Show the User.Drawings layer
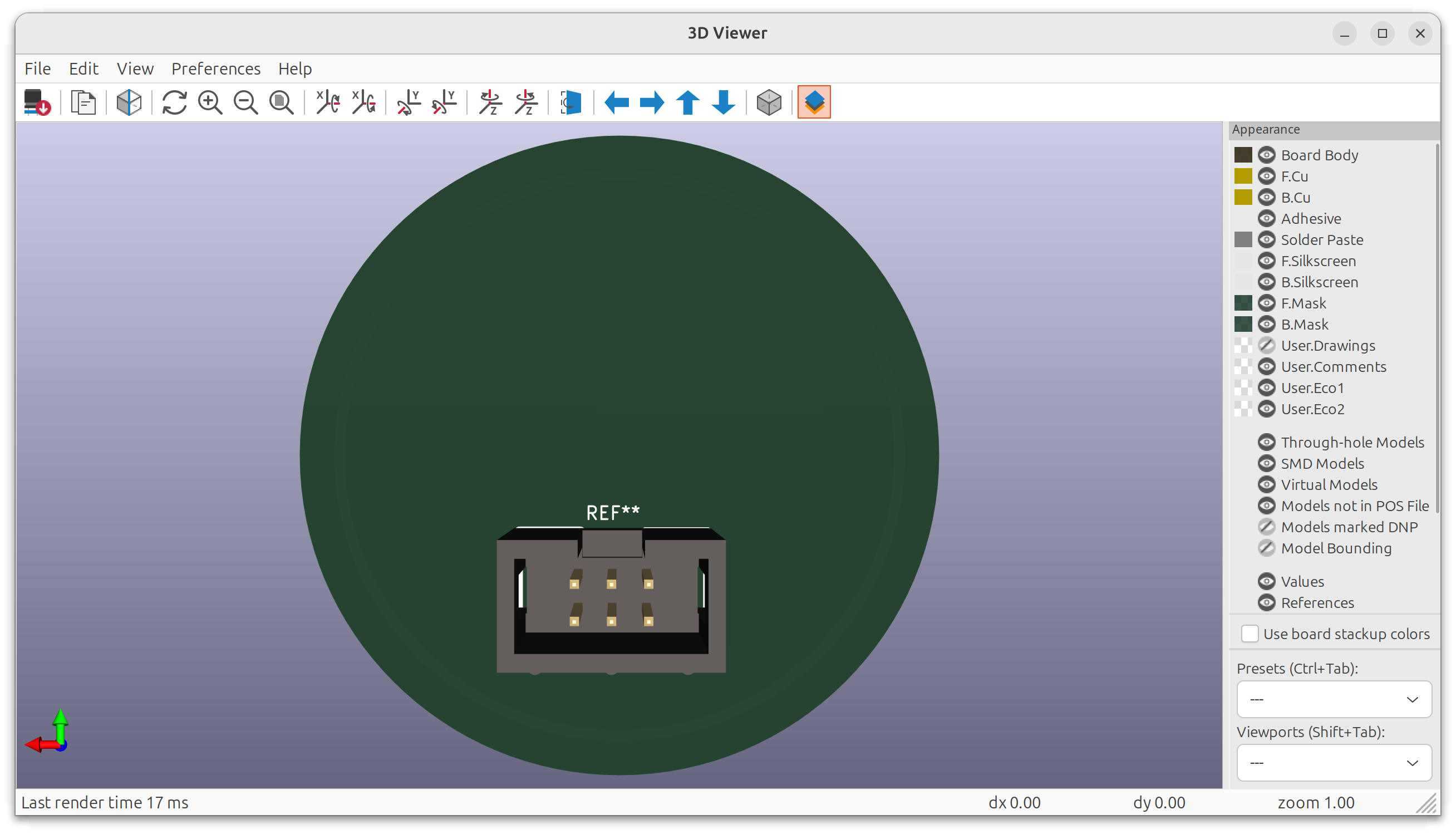This screenshot has height=834, width=1456. [x=1266, y=346]
